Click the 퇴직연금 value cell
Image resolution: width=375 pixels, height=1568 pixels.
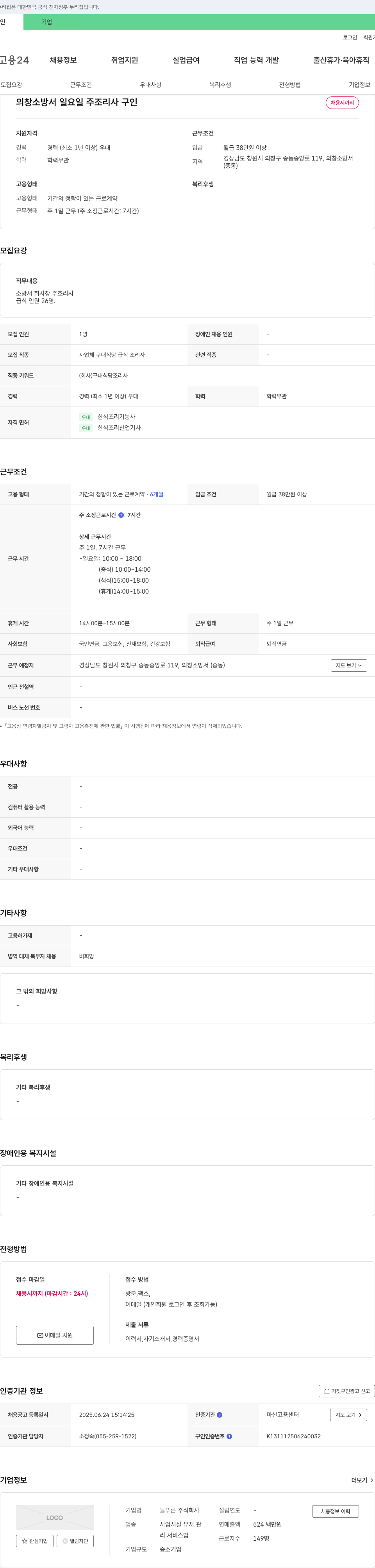coord(277,643)
